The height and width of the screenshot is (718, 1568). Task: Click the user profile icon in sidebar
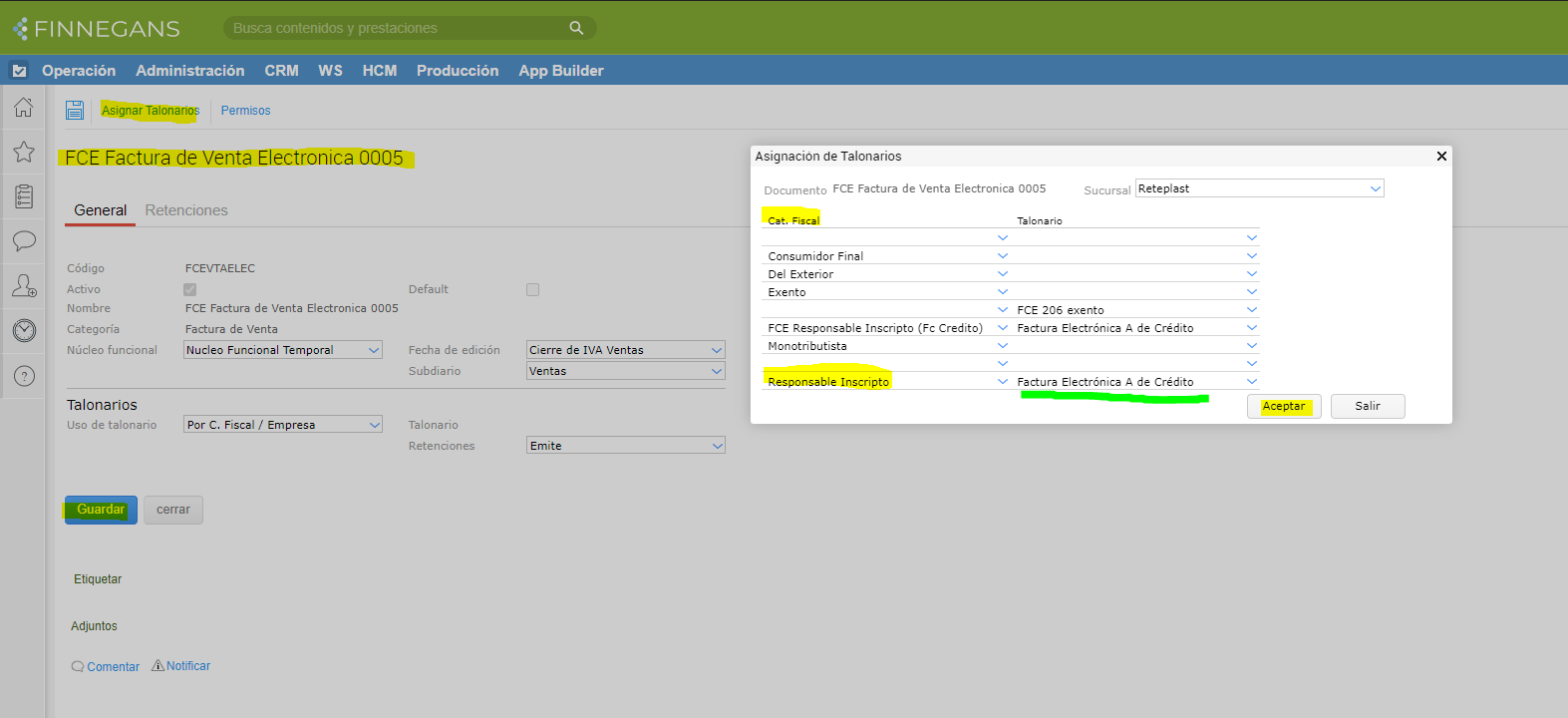(x=24, y=286)
